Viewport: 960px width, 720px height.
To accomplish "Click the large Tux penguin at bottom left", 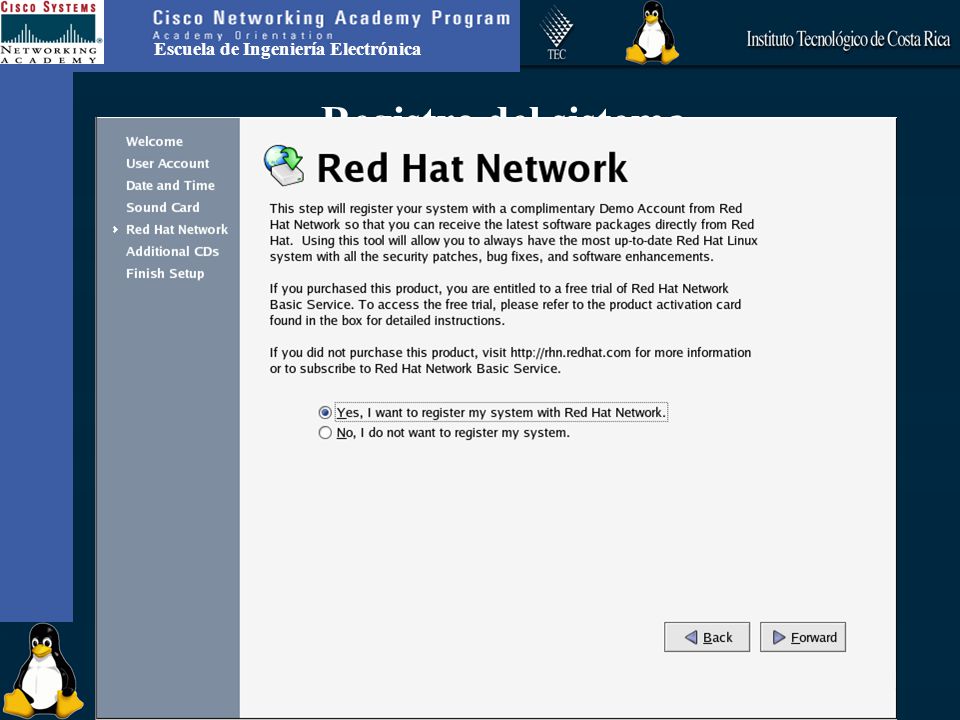I will (x=43, y=671).
